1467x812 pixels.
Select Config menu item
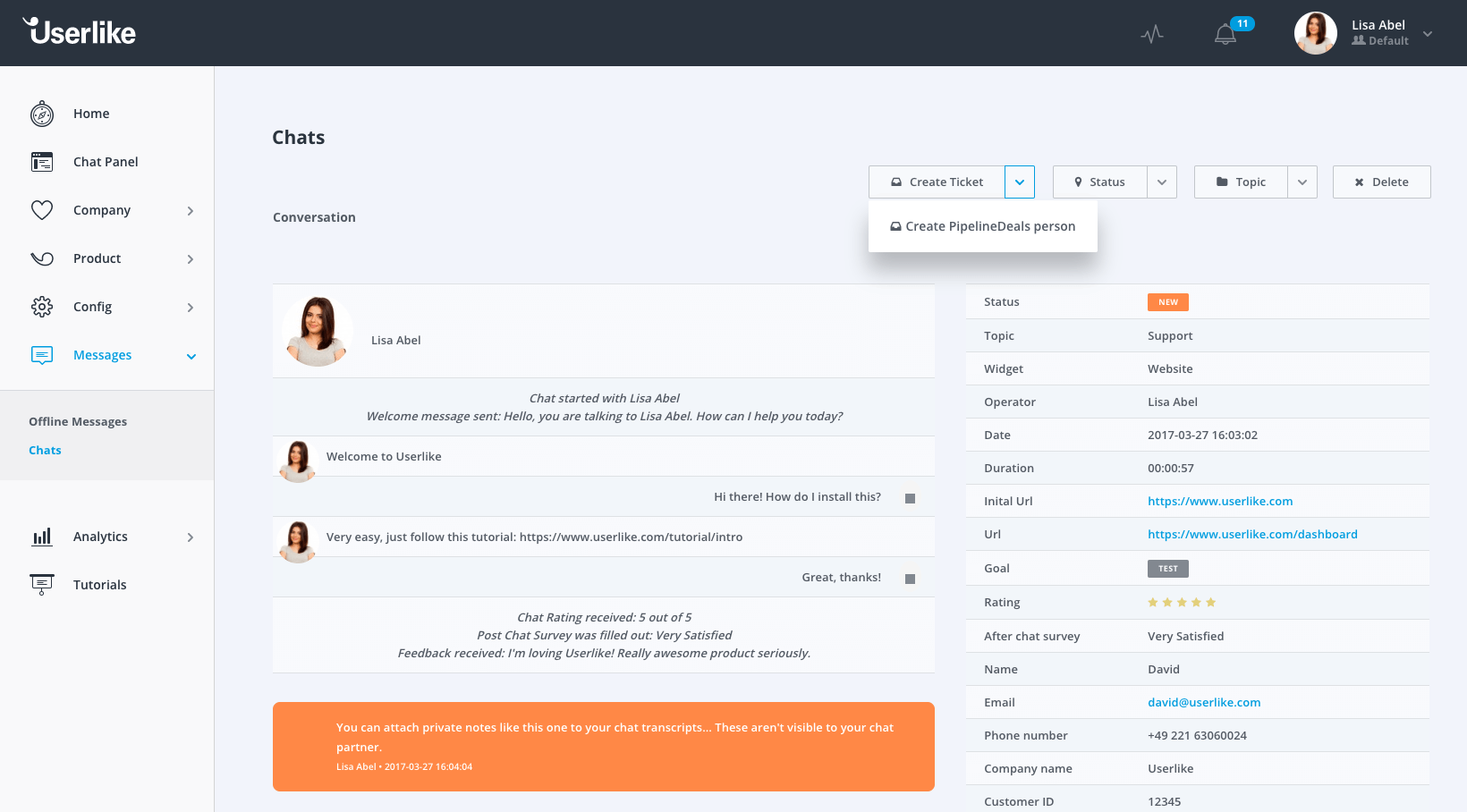pyautogui.click(x=92, y=307)
